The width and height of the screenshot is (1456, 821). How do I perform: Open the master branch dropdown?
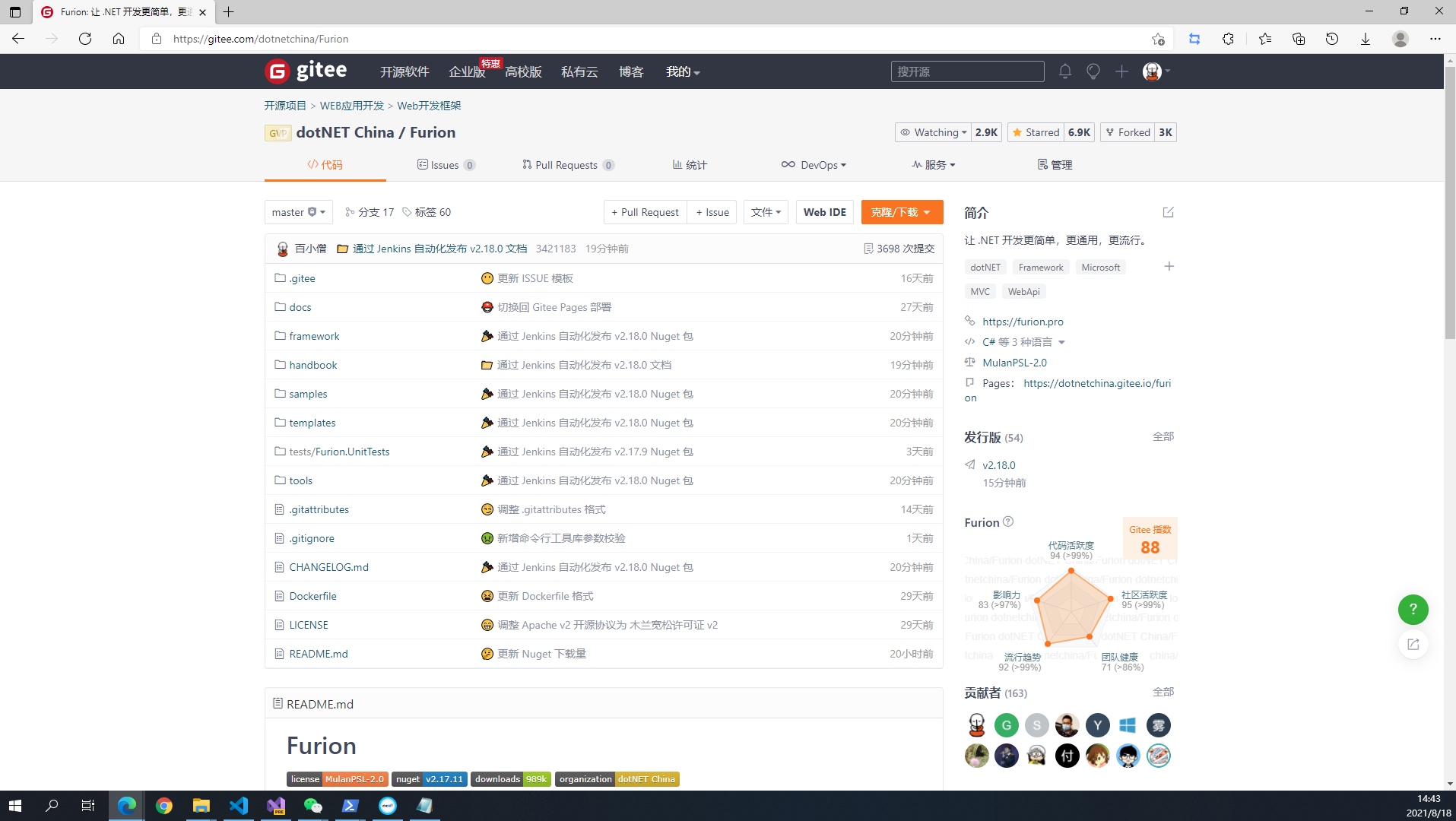(298, 212)
